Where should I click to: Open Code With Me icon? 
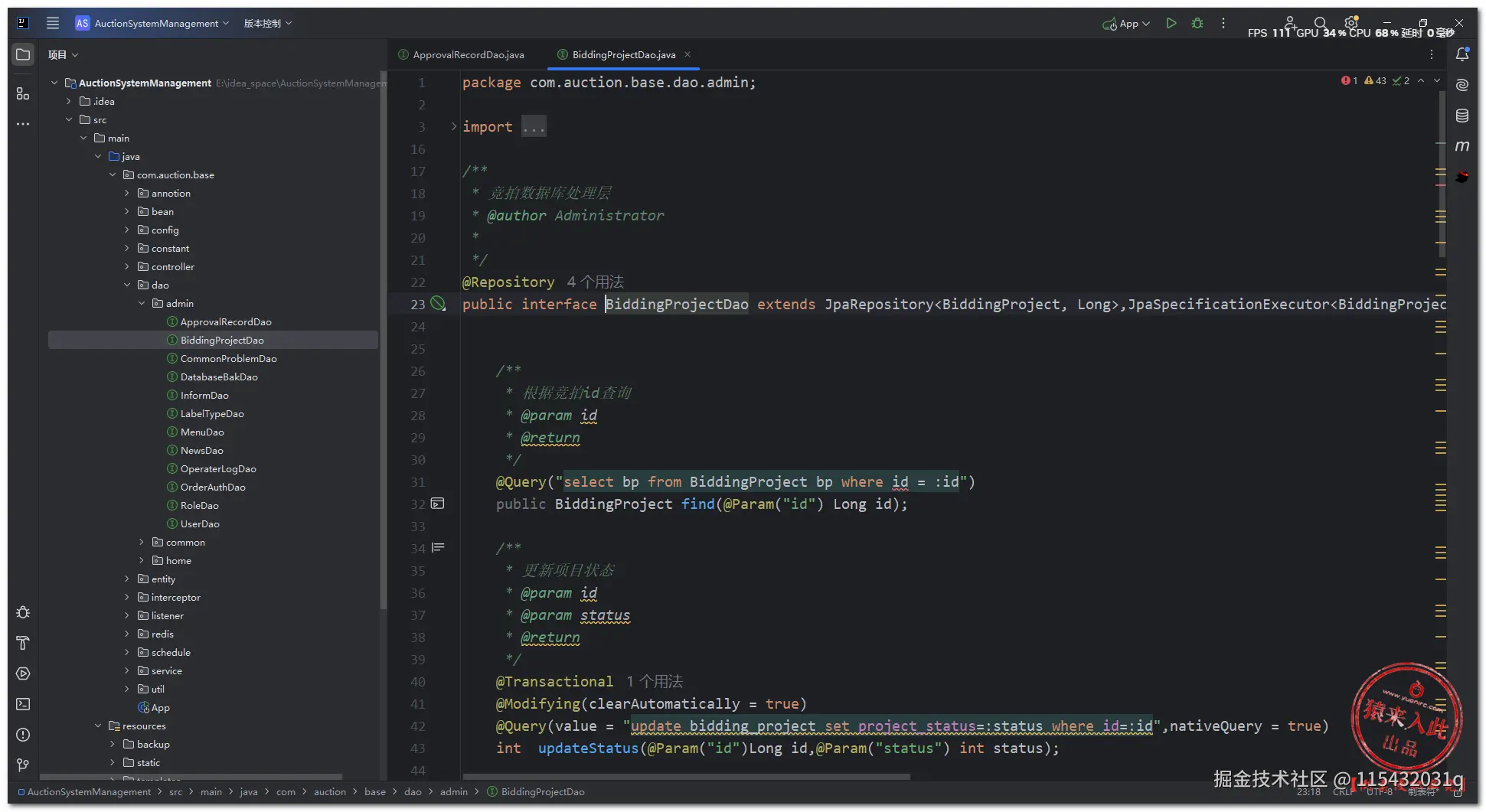point(1290,22)
